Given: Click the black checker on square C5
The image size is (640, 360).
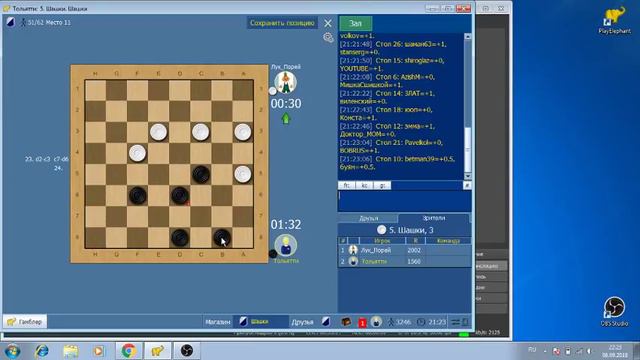Looking at the screenshot, I should point(201,174).
